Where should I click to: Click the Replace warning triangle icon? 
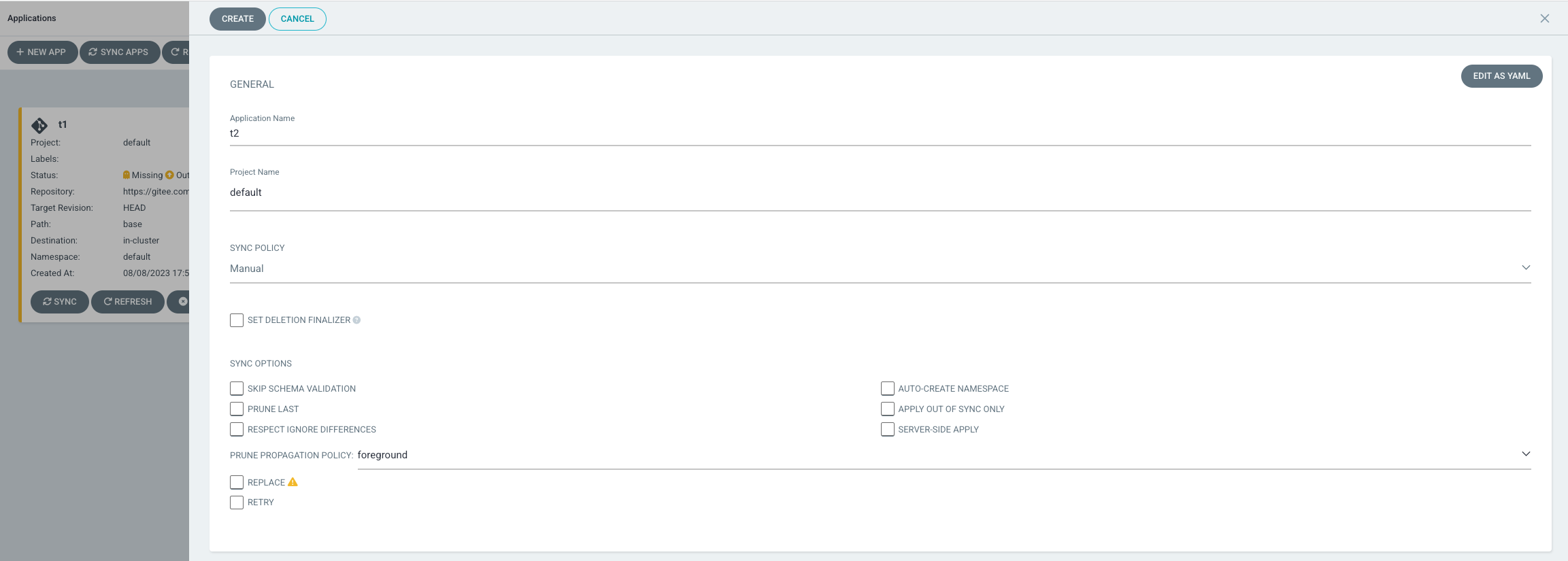(293, 482)
